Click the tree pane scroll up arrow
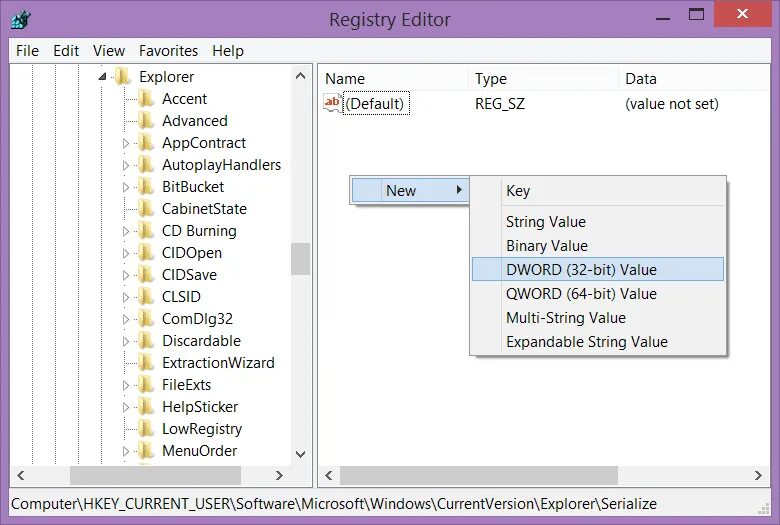 [x=300, y=76]
